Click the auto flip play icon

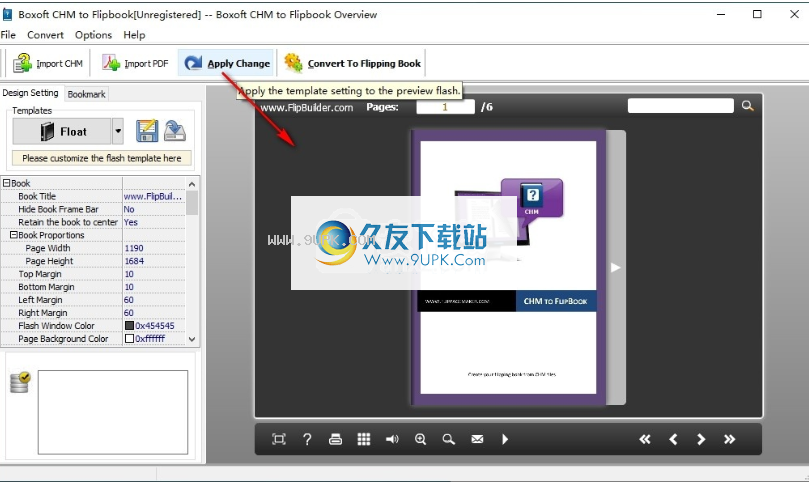pos(505,439)
